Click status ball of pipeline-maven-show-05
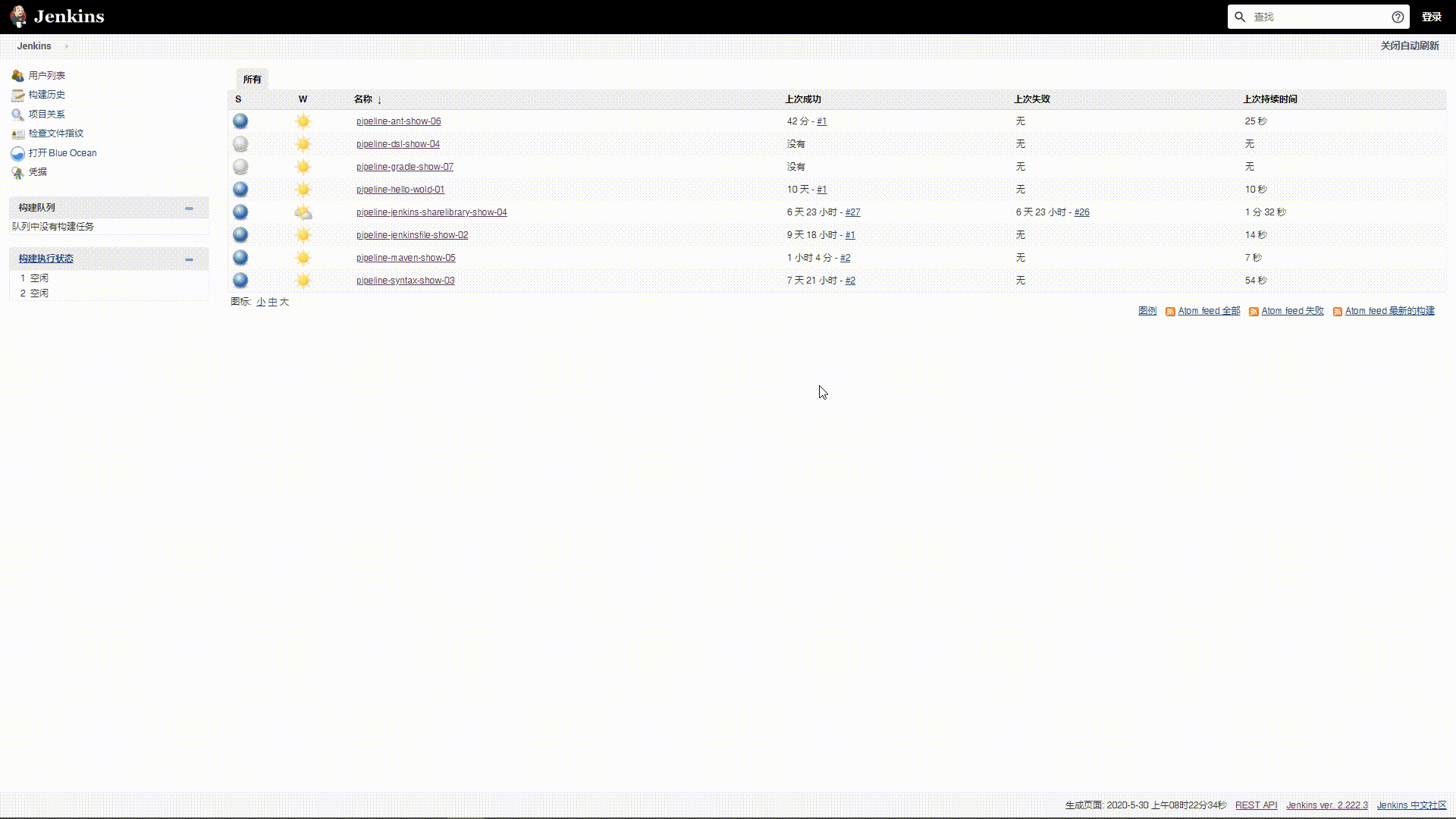Viewport: 1456px width, 819px height. pos(240,258)
